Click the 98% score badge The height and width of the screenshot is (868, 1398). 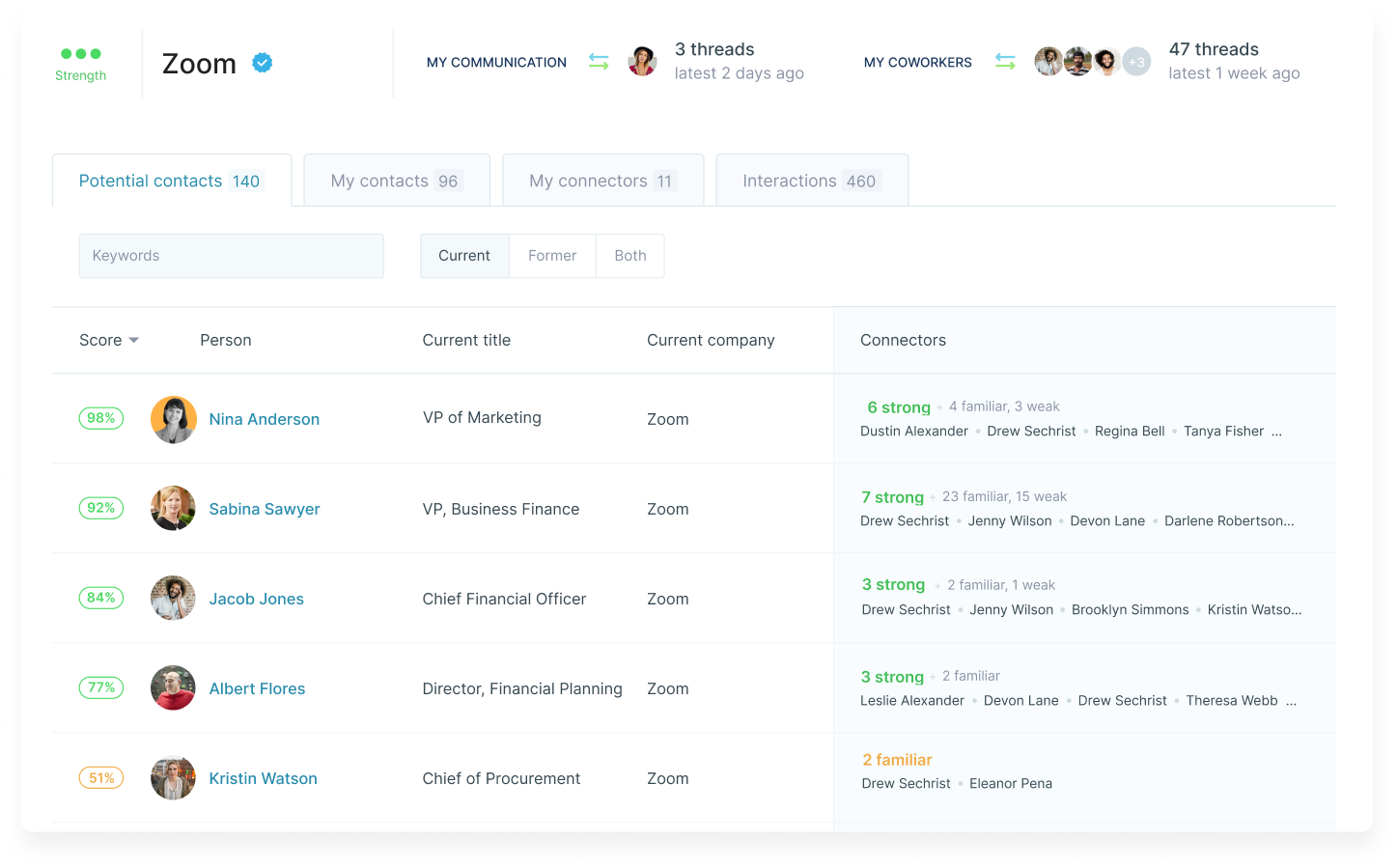[101, 418]
